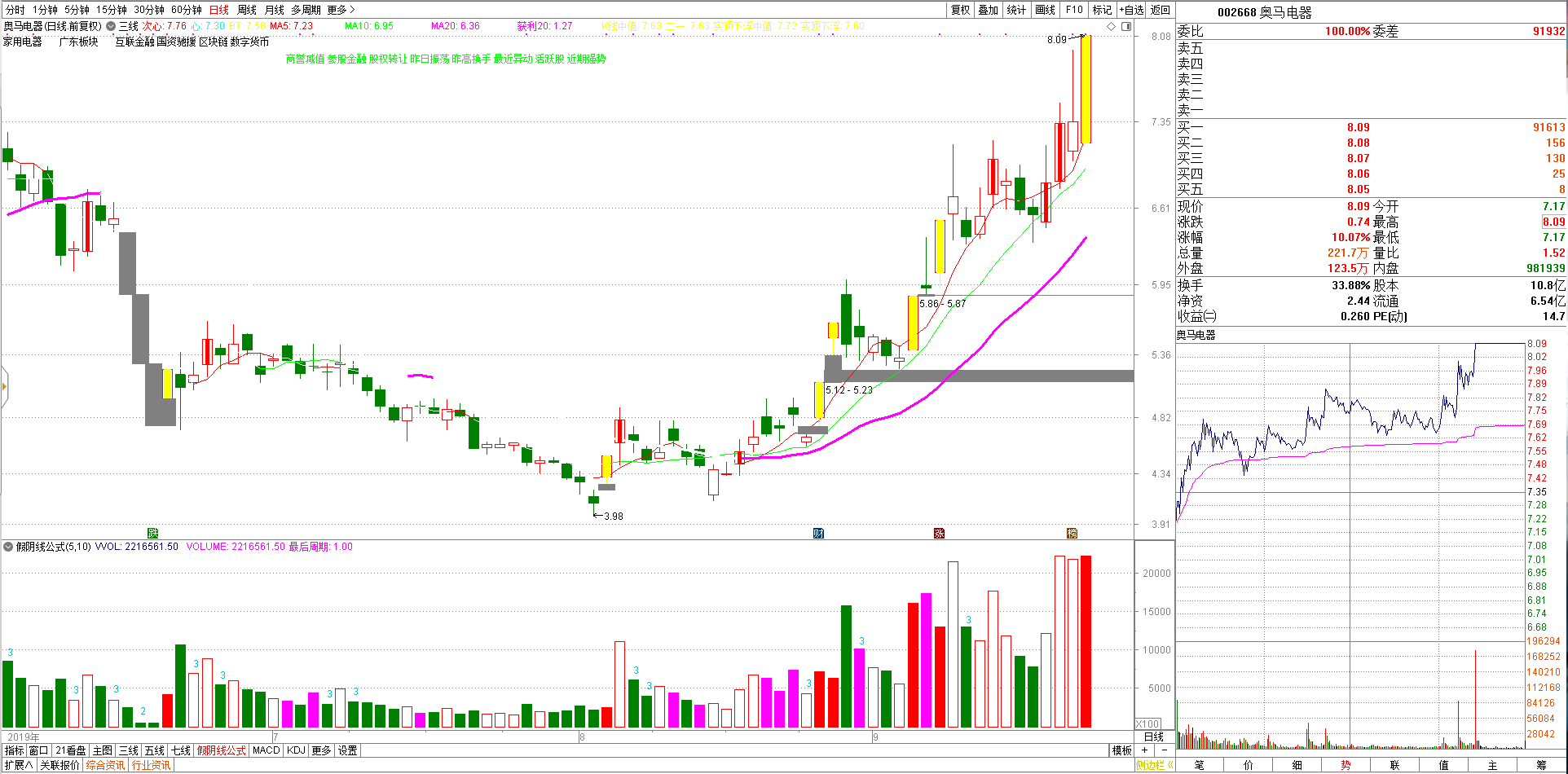The height and width of the screenshot is (774, 1568).
Task: Switch to 月线 monthly chart
Action: [x=275, y=10]
